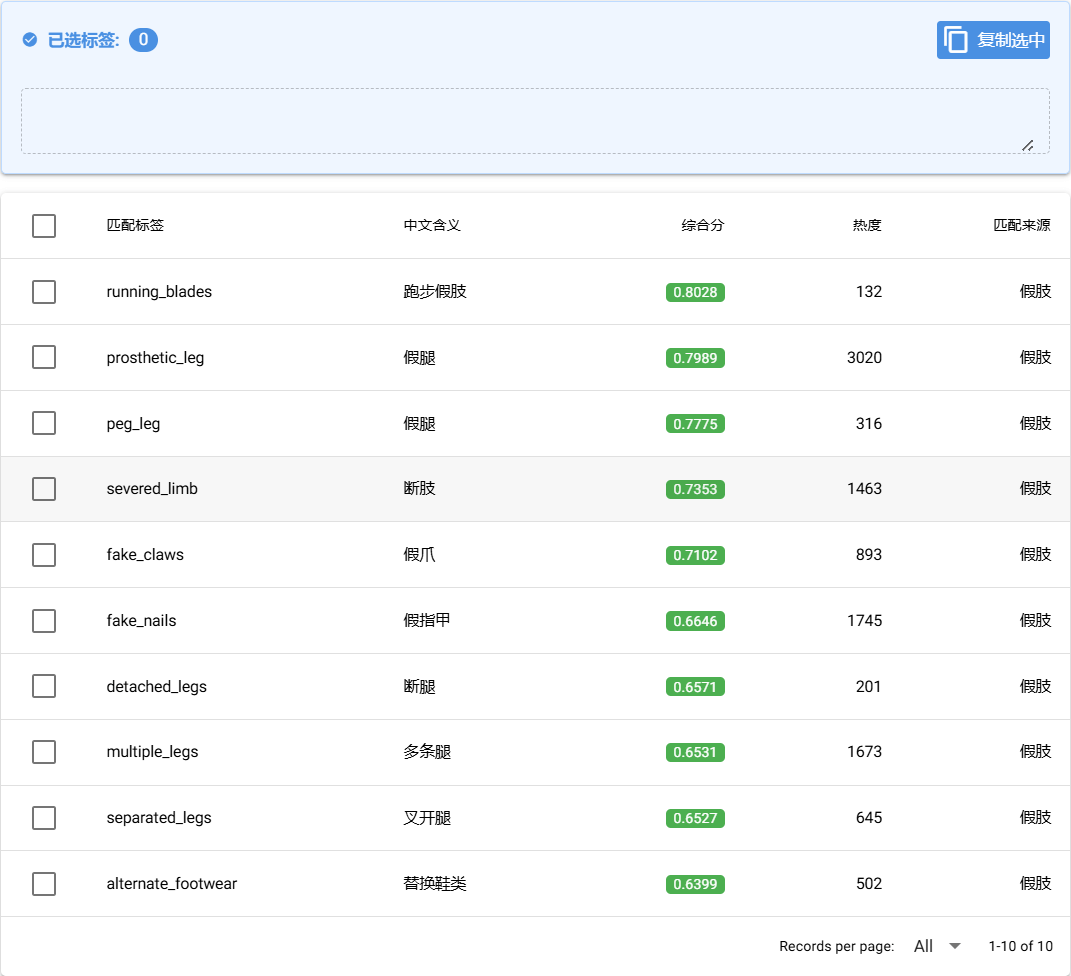Sort by the 综合分 column header
The height and width of the screenshot is (976, 1071).
pyautogui.click(x=702, y=226)
